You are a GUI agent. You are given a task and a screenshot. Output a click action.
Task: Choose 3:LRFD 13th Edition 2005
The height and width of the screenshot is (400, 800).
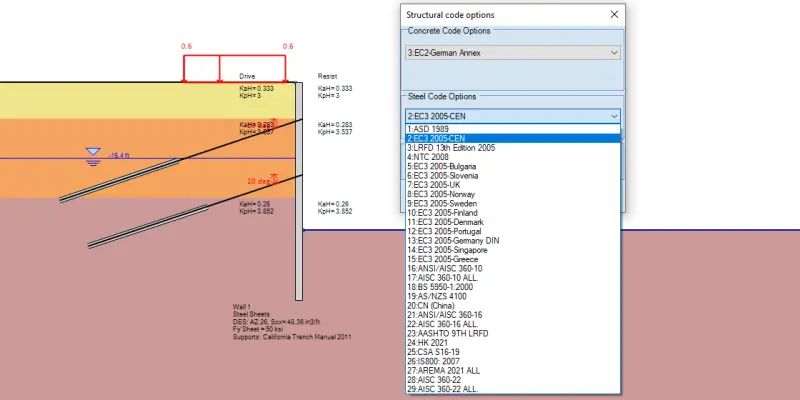click(x=513, y=147)
